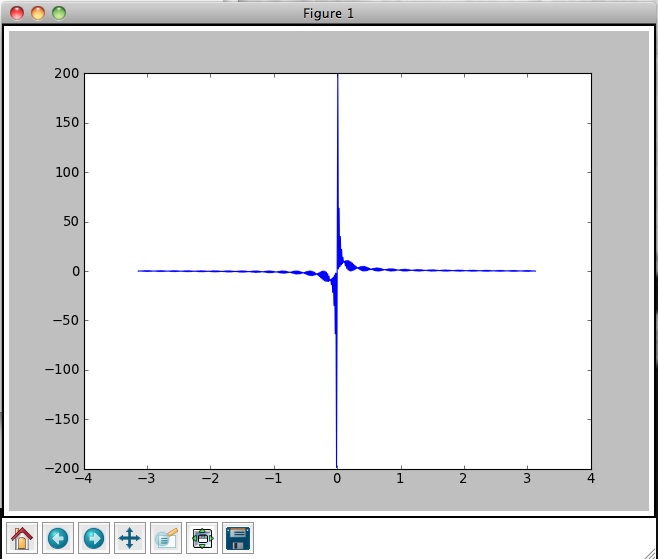Click x-axis label −3

147,478
